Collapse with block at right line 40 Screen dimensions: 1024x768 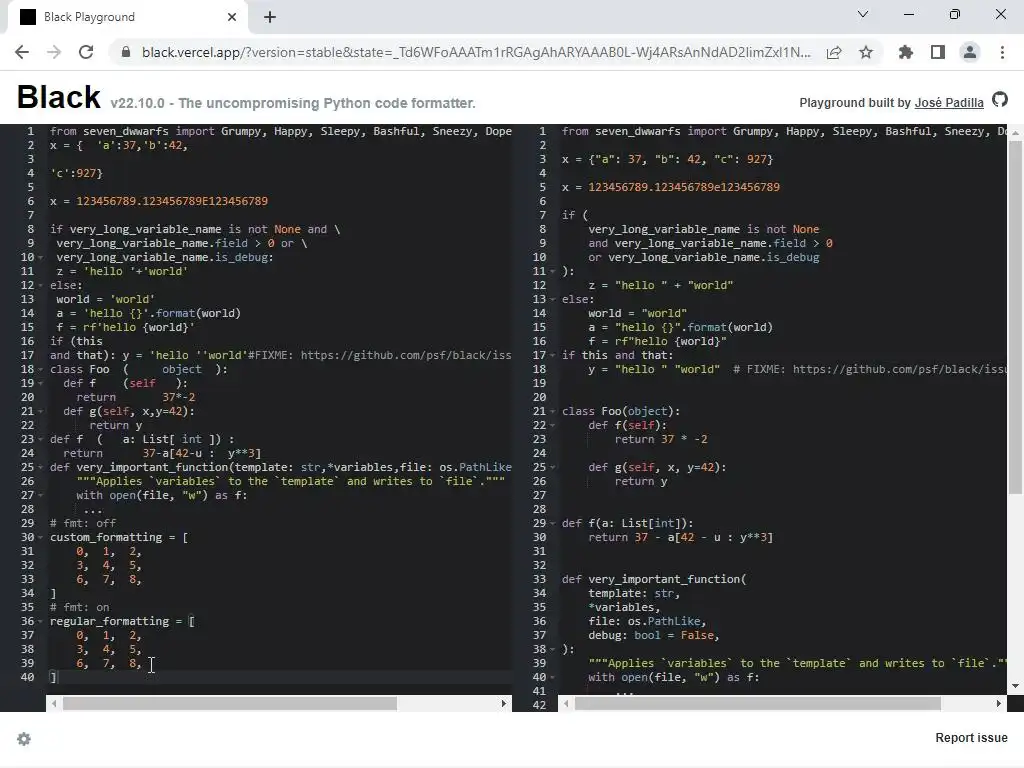coord(552,677)
